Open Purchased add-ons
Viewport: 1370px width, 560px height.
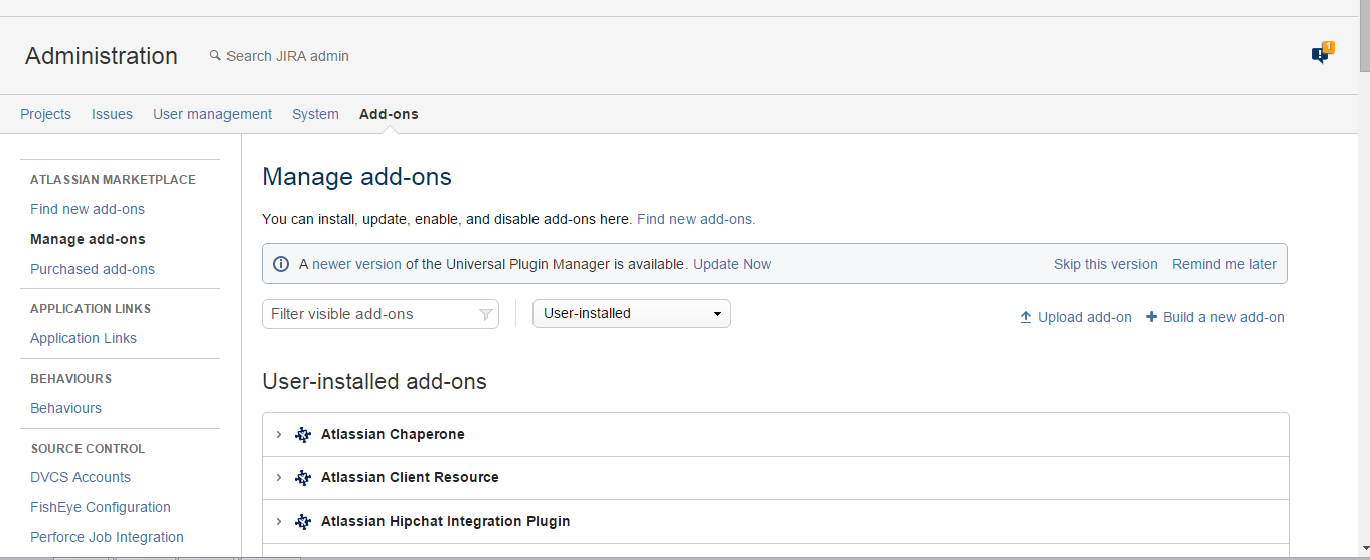click(x=92, y=269)
